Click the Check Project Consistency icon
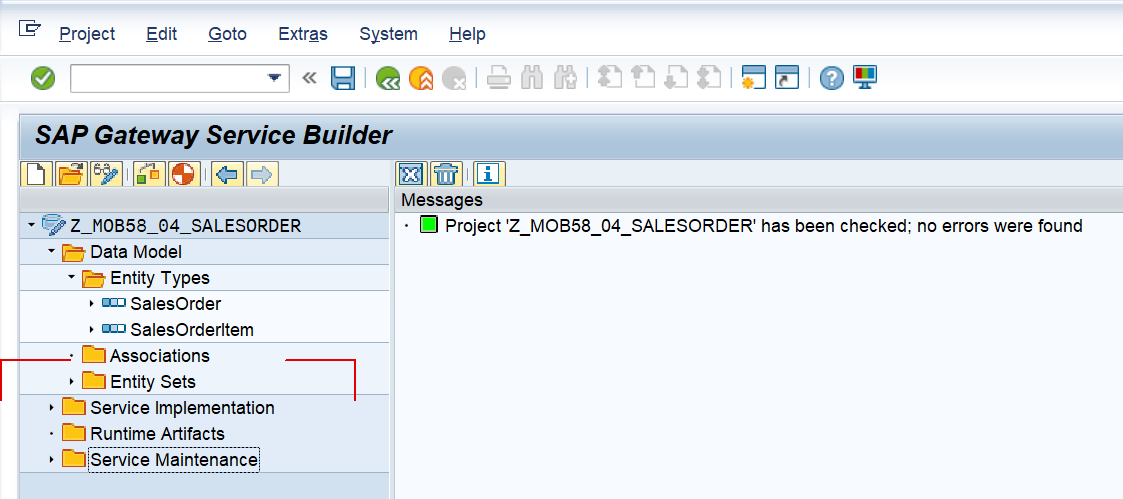This screenshot has height=499, width=1123. [150, 174]
